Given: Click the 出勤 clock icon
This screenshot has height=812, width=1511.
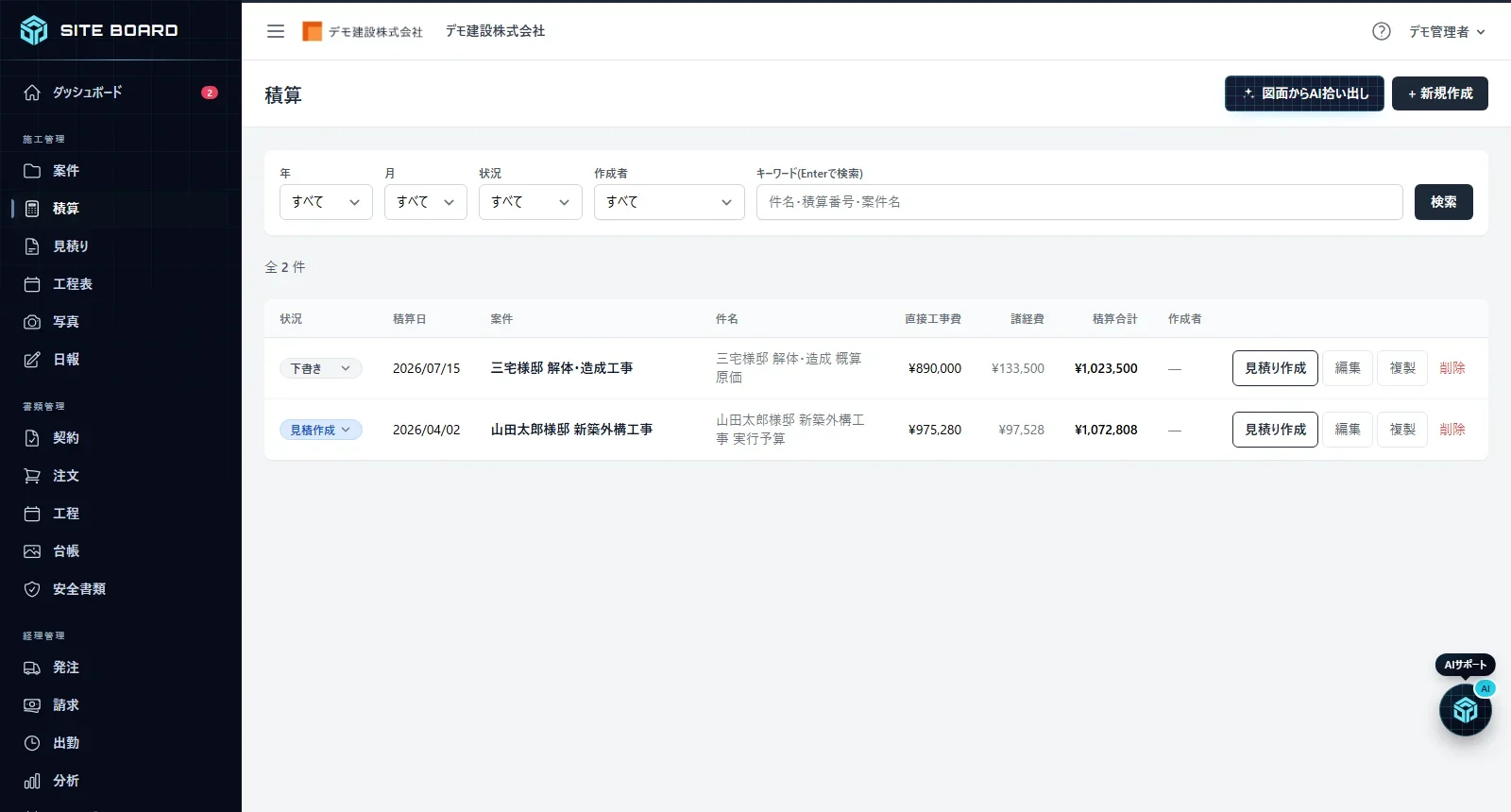Looking at the screenshot, I should click(32, 743).
